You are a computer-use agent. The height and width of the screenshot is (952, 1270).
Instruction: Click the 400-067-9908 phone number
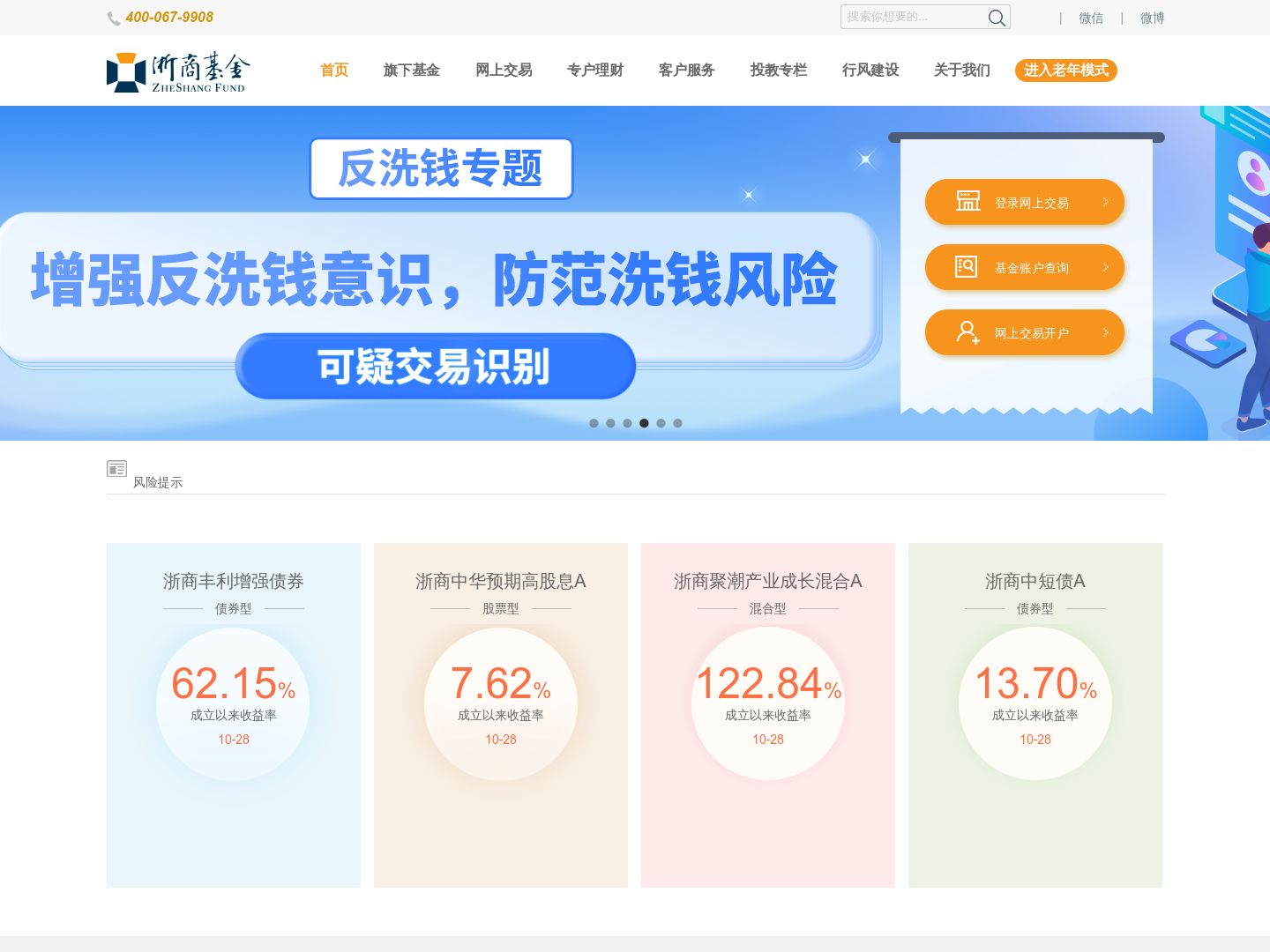coord(169,17)
